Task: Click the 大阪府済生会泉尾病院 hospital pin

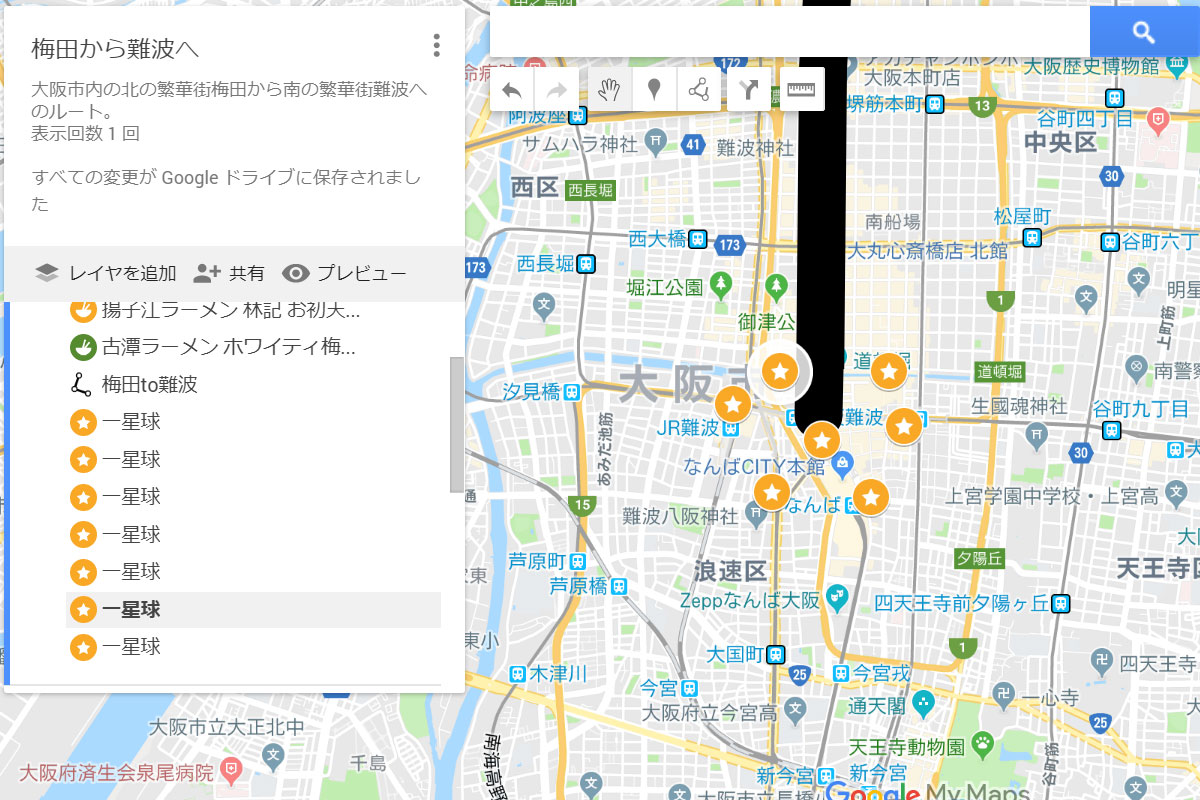Action: (x=232, y=770)
